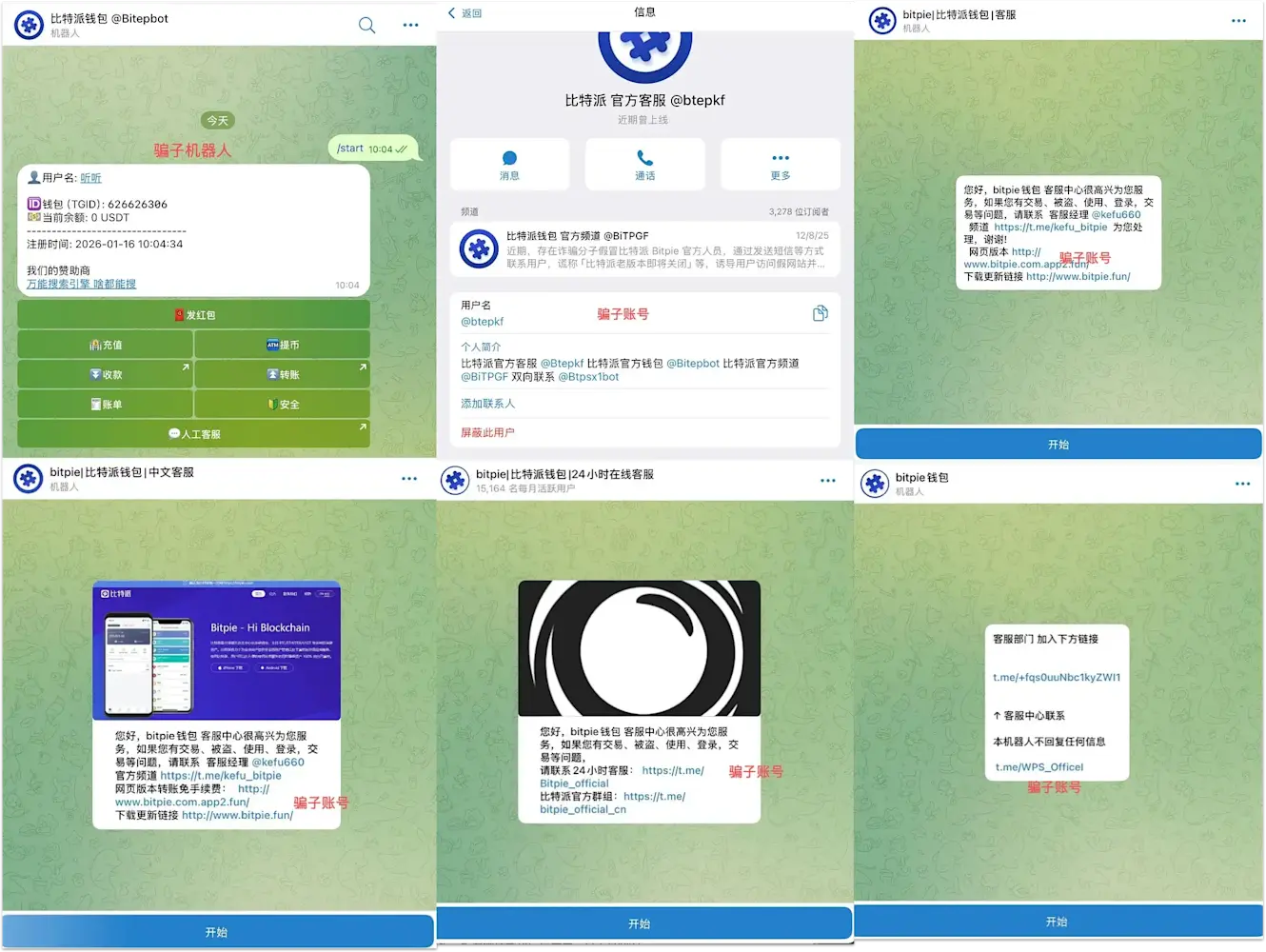Open @kefu660 link in bitpie|比特派钱包|客服 chat

coord(1116,215)
